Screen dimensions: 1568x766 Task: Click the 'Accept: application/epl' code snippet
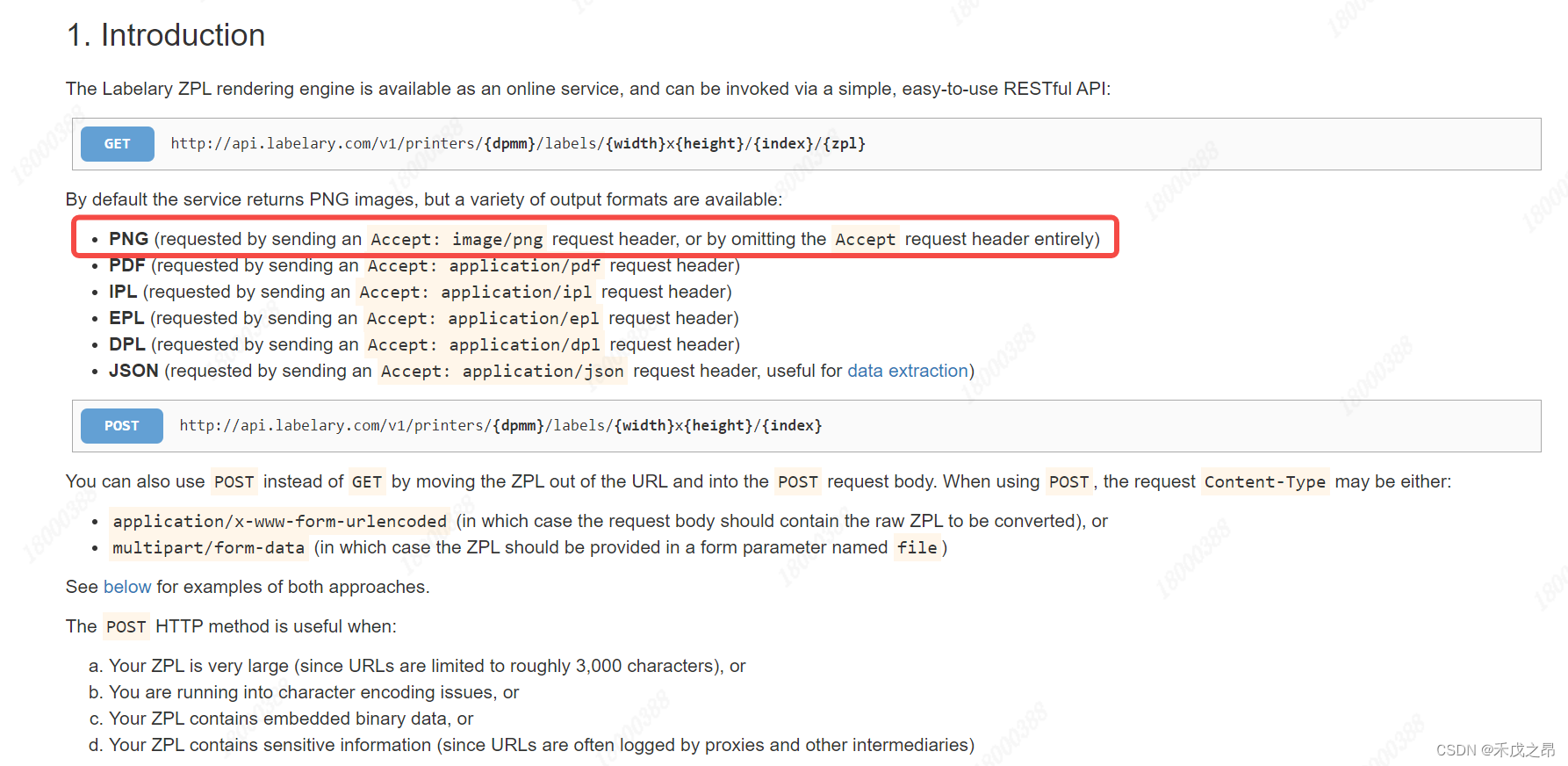[x=483, y=318]
